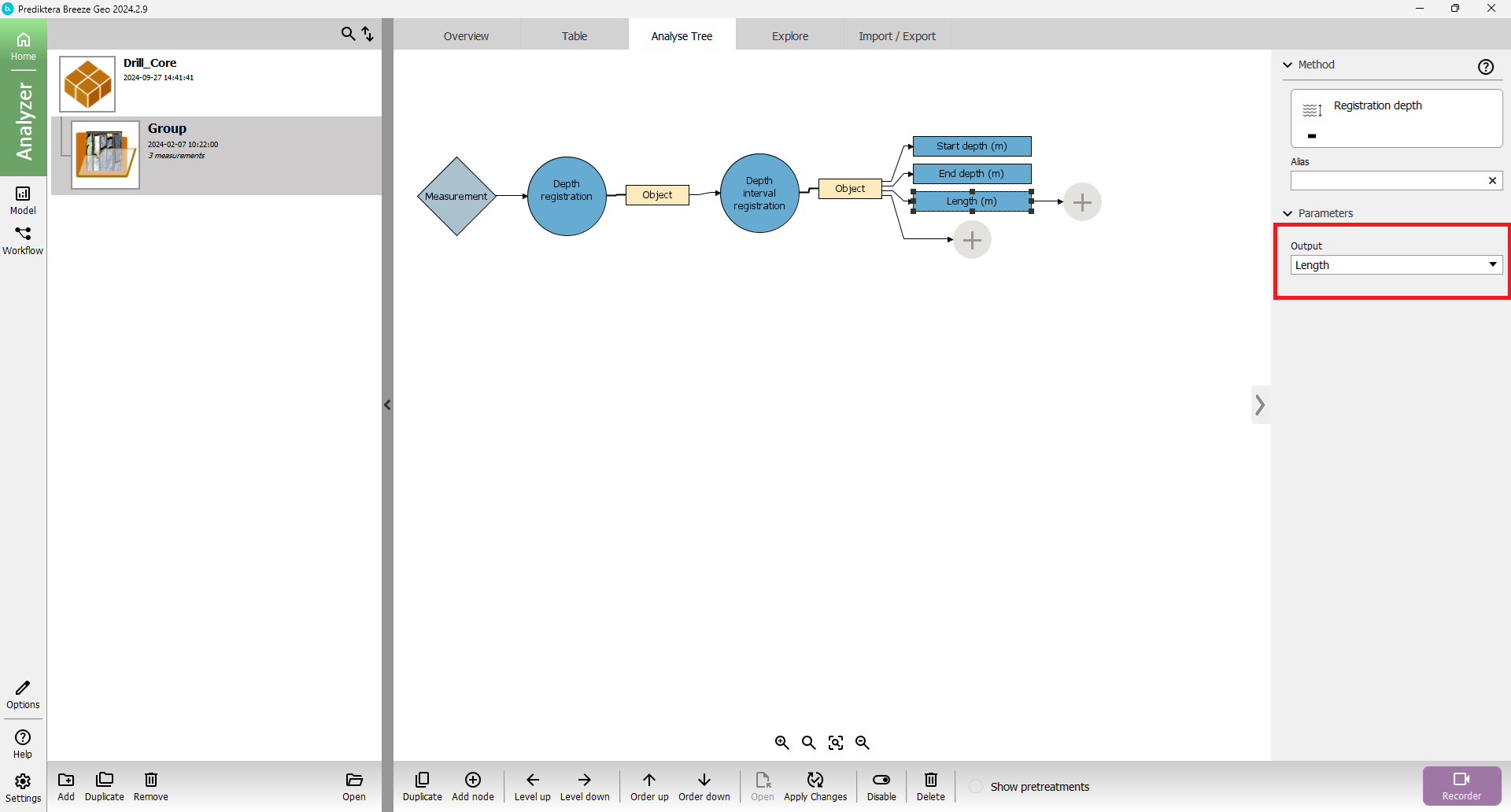Select the Group thumbnail

pos(105,155)
